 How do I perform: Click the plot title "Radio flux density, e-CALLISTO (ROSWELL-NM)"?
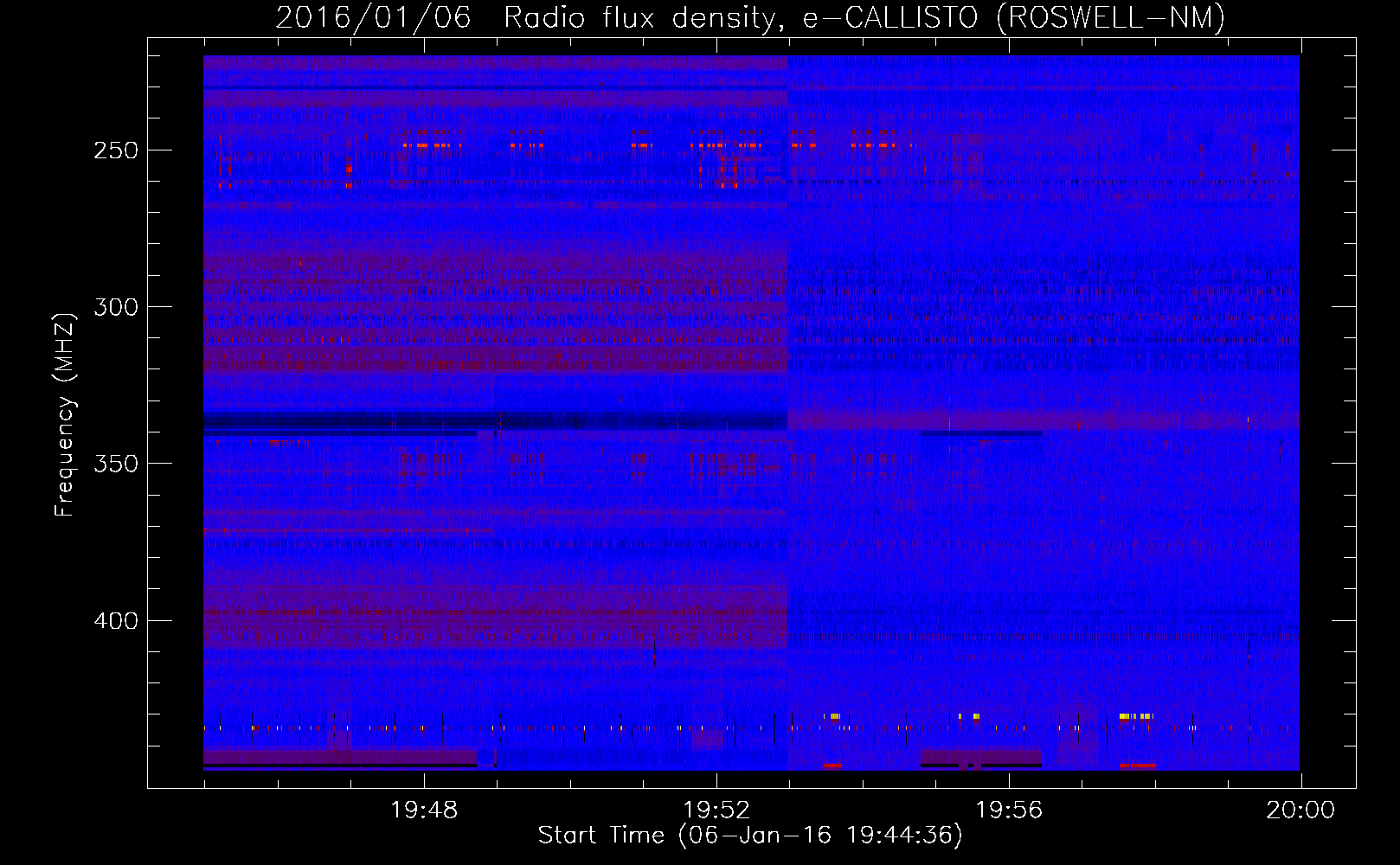click(864, 17)
